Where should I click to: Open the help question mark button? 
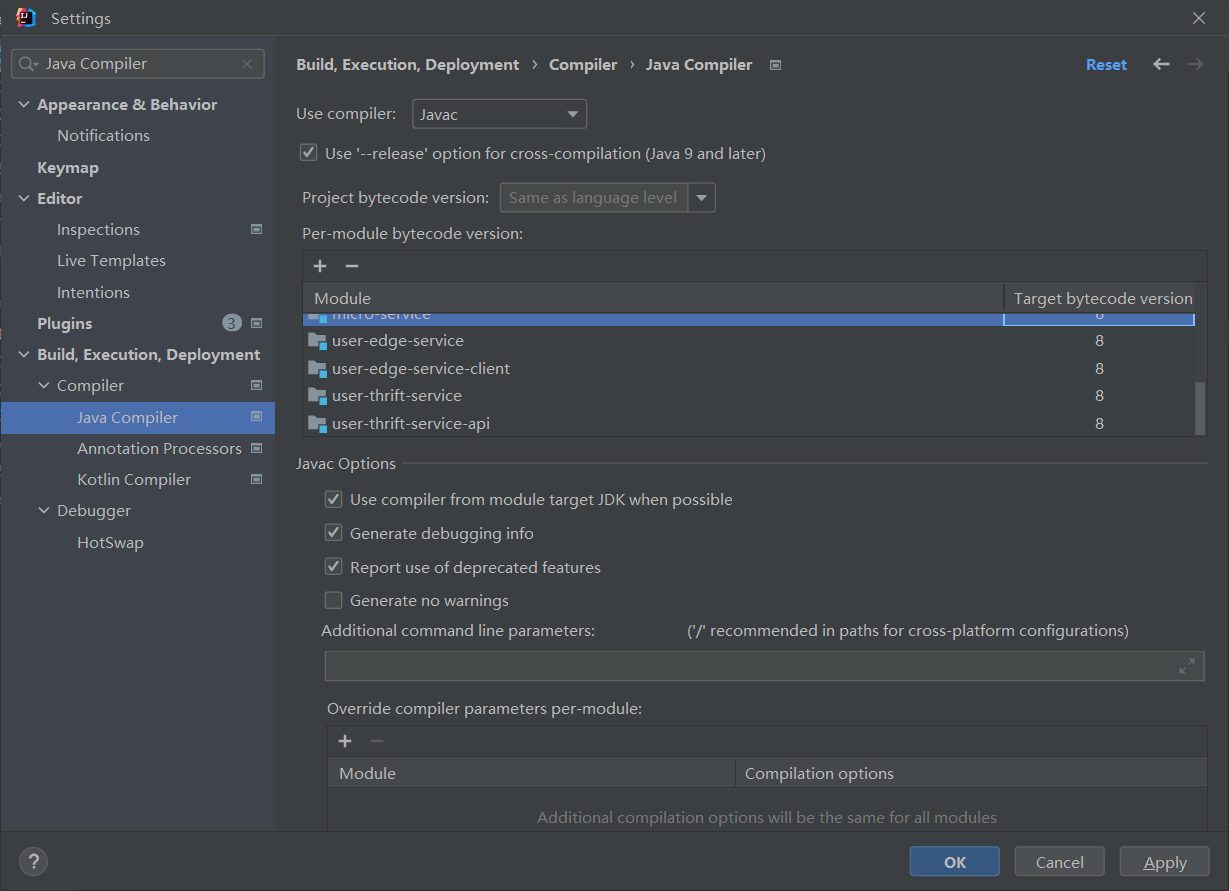pos(33,861)
